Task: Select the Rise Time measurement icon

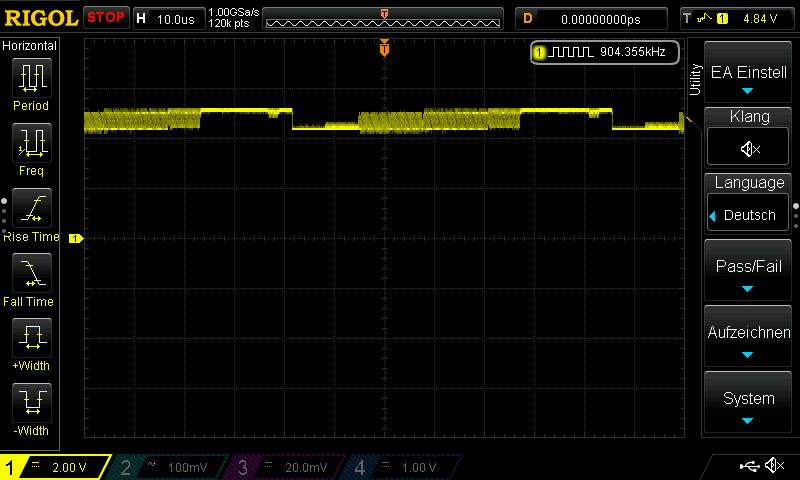Action: (x=32, y=208)
